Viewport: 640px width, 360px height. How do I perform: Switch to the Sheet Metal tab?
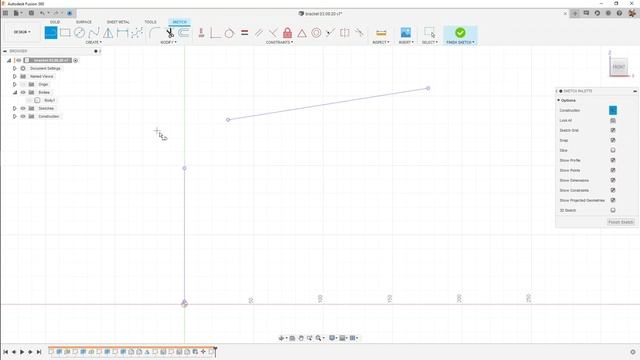tap(118, 22)
